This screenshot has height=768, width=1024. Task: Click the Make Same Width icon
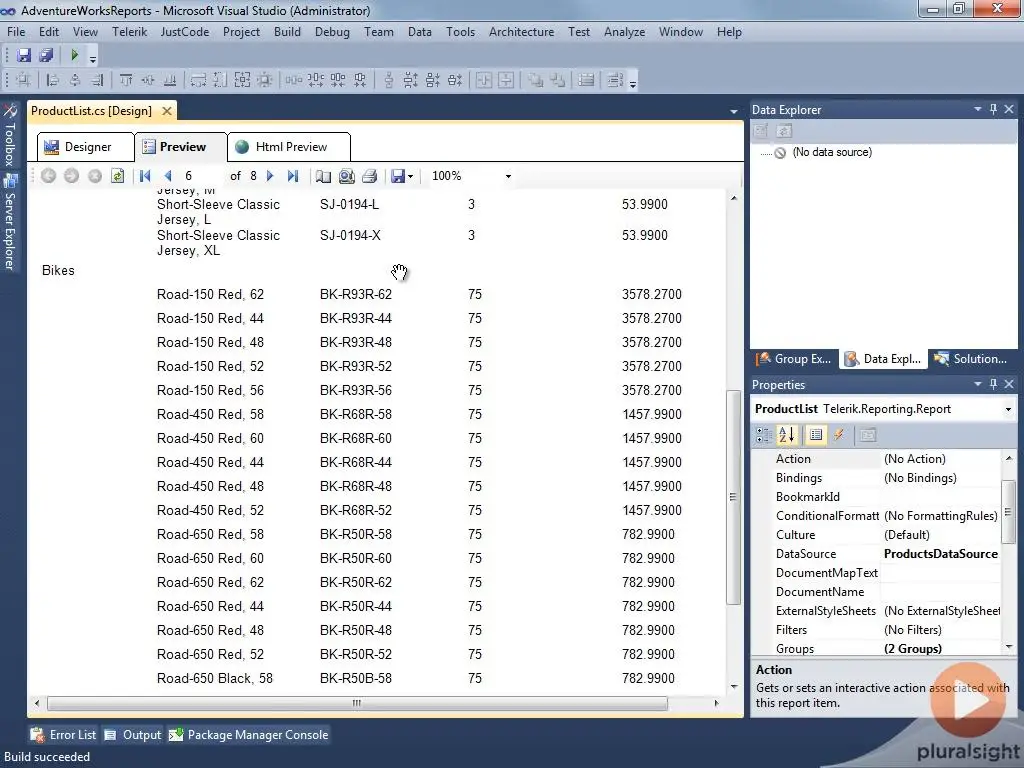click(198, 80)
